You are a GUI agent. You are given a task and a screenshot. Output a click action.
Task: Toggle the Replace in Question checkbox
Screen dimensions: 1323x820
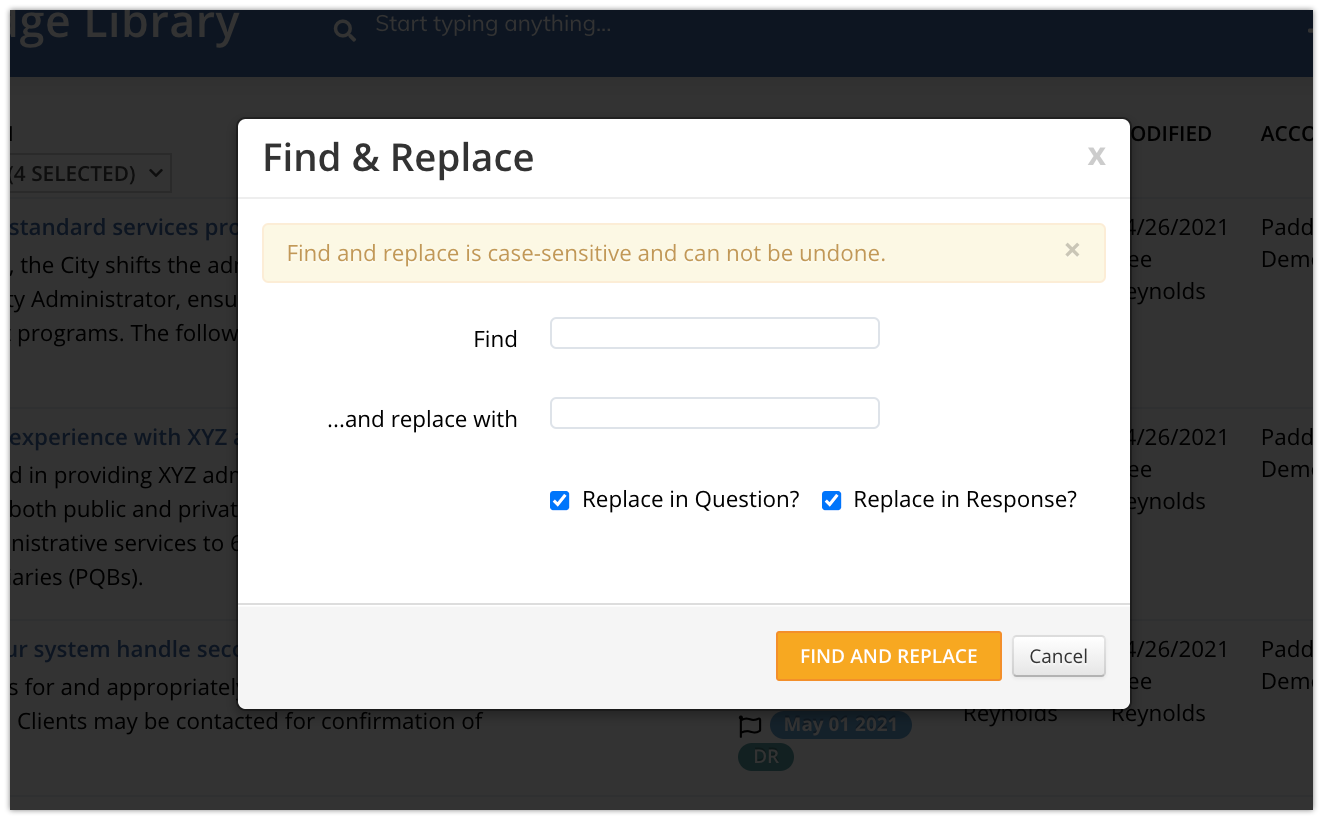pyautogui.click(x=560, y=500)
